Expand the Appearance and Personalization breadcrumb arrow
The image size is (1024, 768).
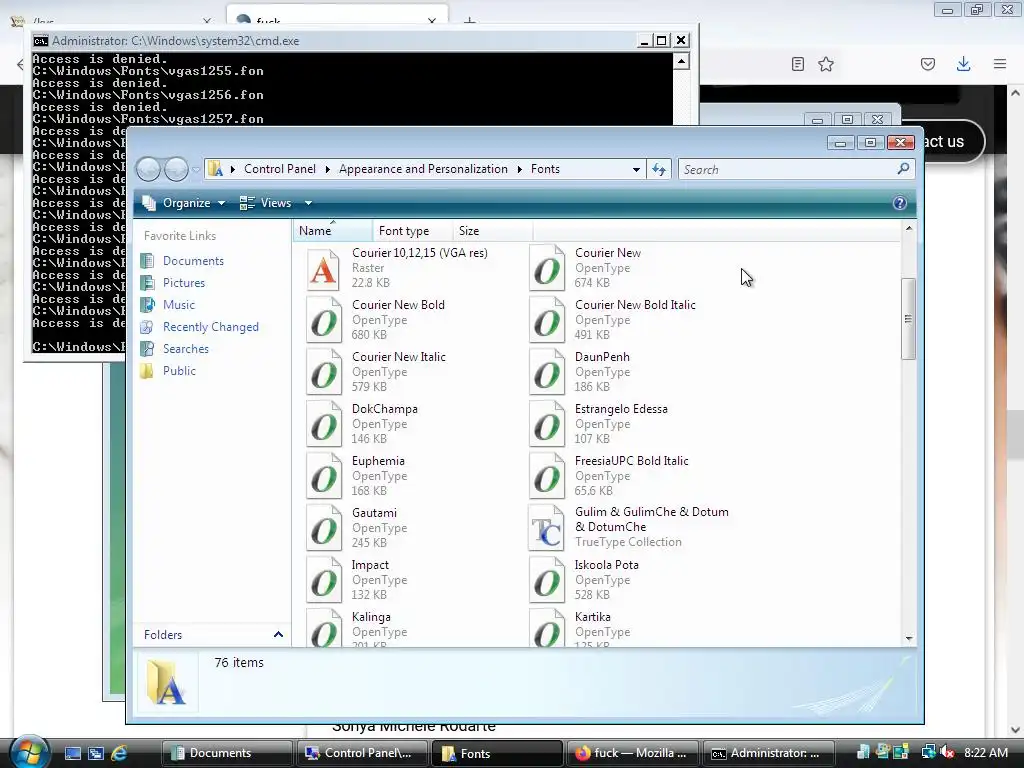(519, 169)
